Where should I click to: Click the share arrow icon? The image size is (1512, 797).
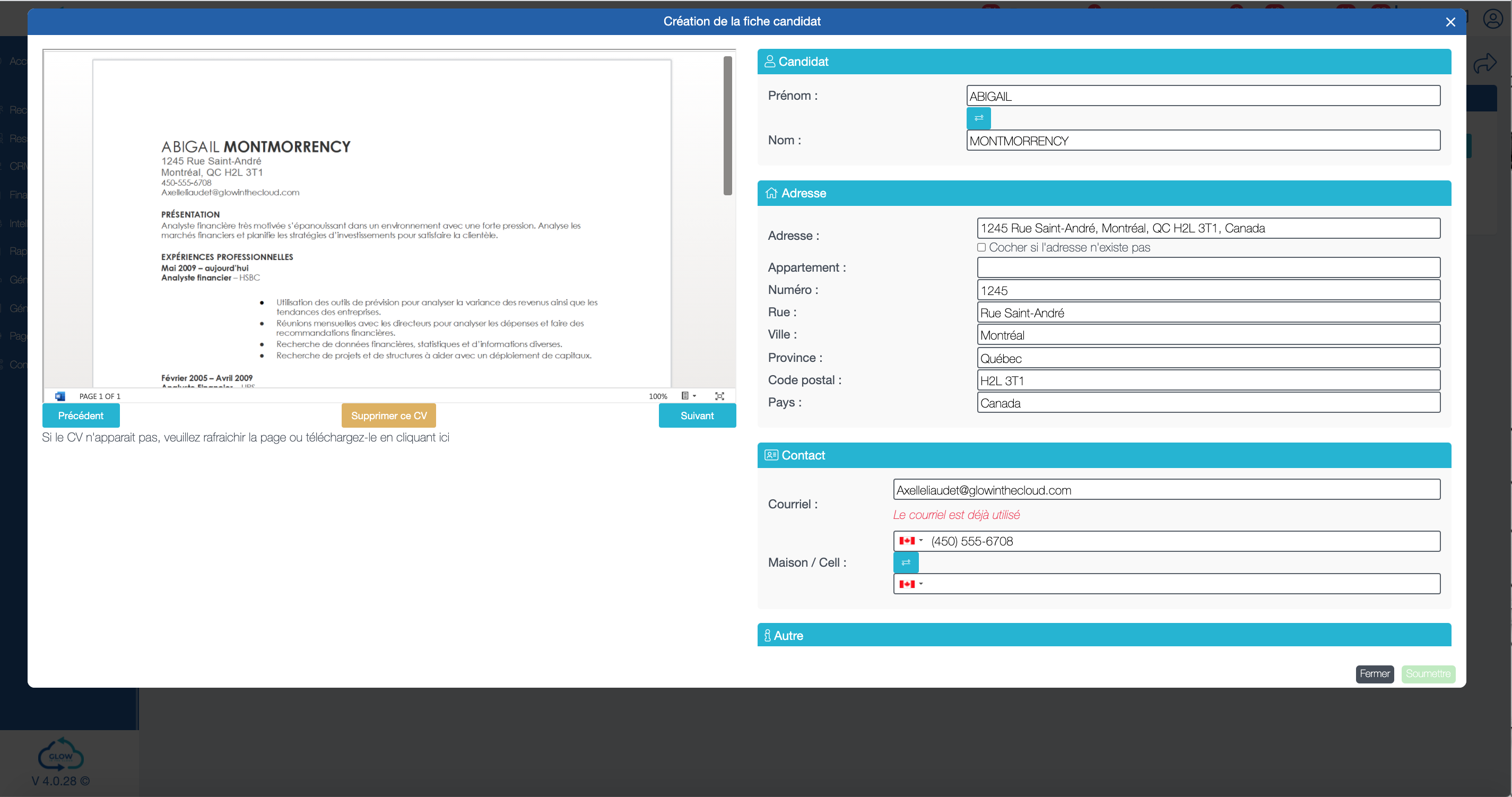pyautogui.click(x=1484, y=63)
